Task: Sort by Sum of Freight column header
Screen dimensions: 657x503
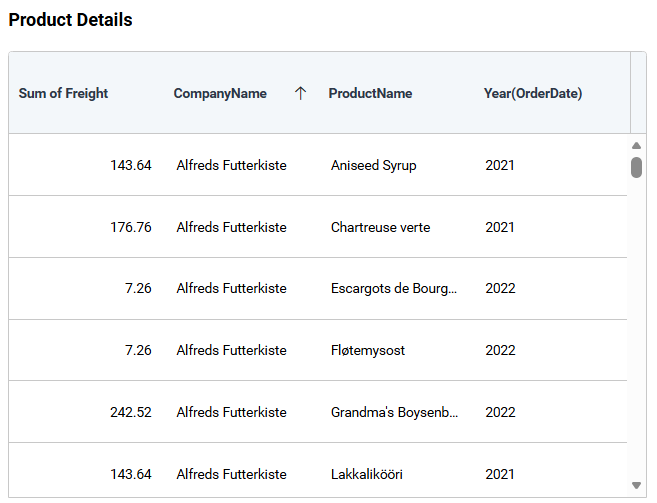Action: click(x=63, y=94)
